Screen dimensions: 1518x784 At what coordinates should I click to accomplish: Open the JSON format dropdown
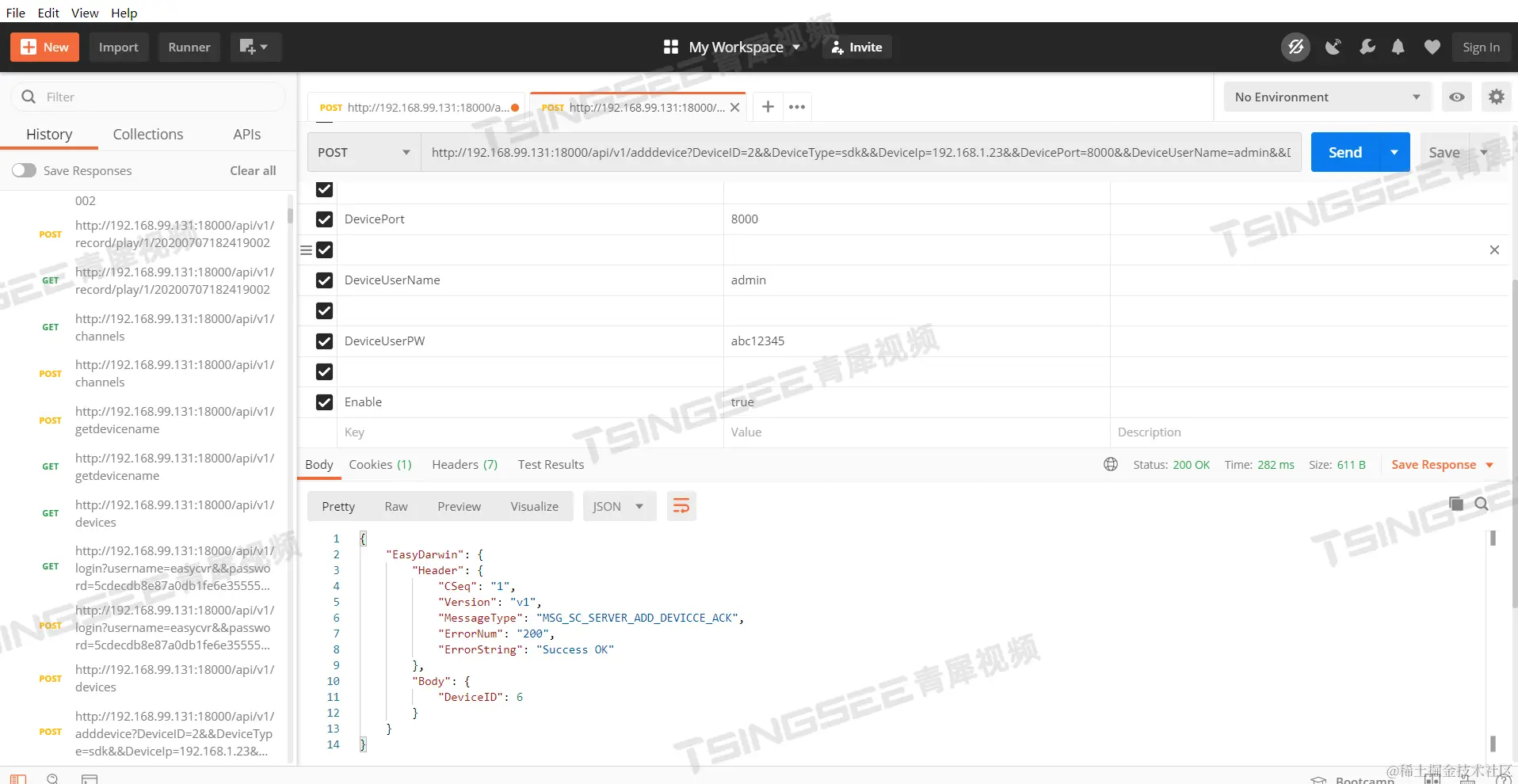coord(620,507)
